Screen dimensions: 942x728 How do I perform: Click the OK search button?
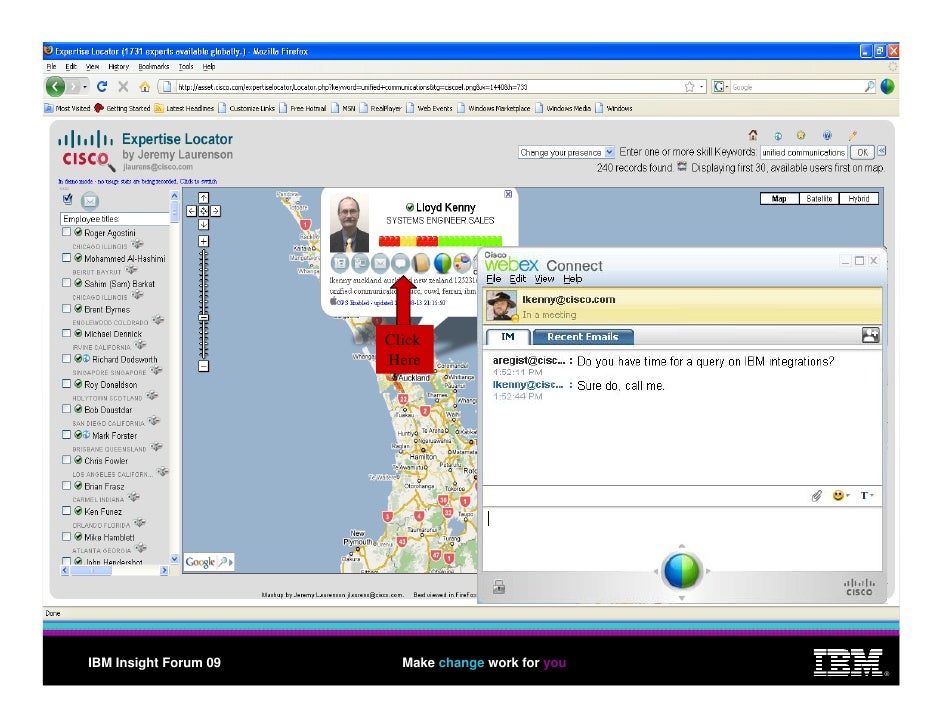click(862, 153)
